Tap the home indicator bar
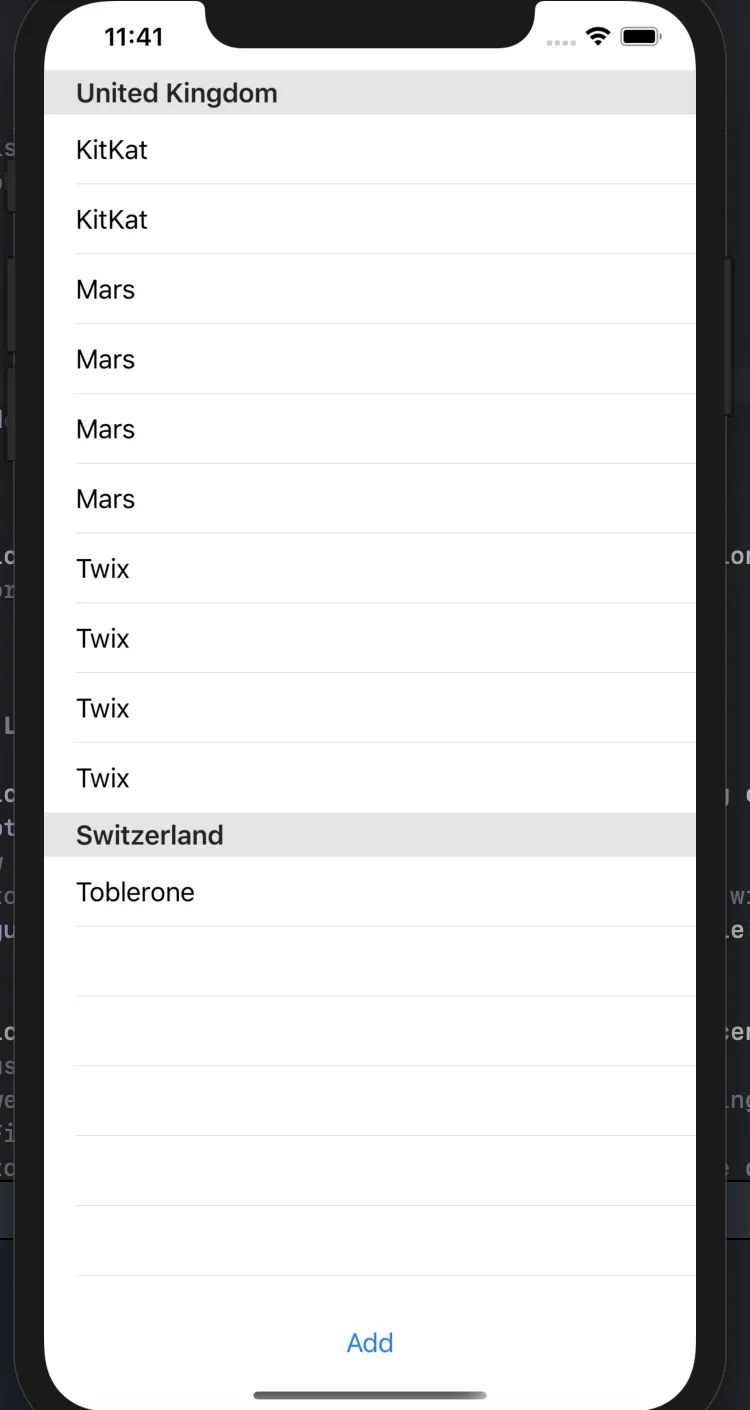 pos(370,1395)
